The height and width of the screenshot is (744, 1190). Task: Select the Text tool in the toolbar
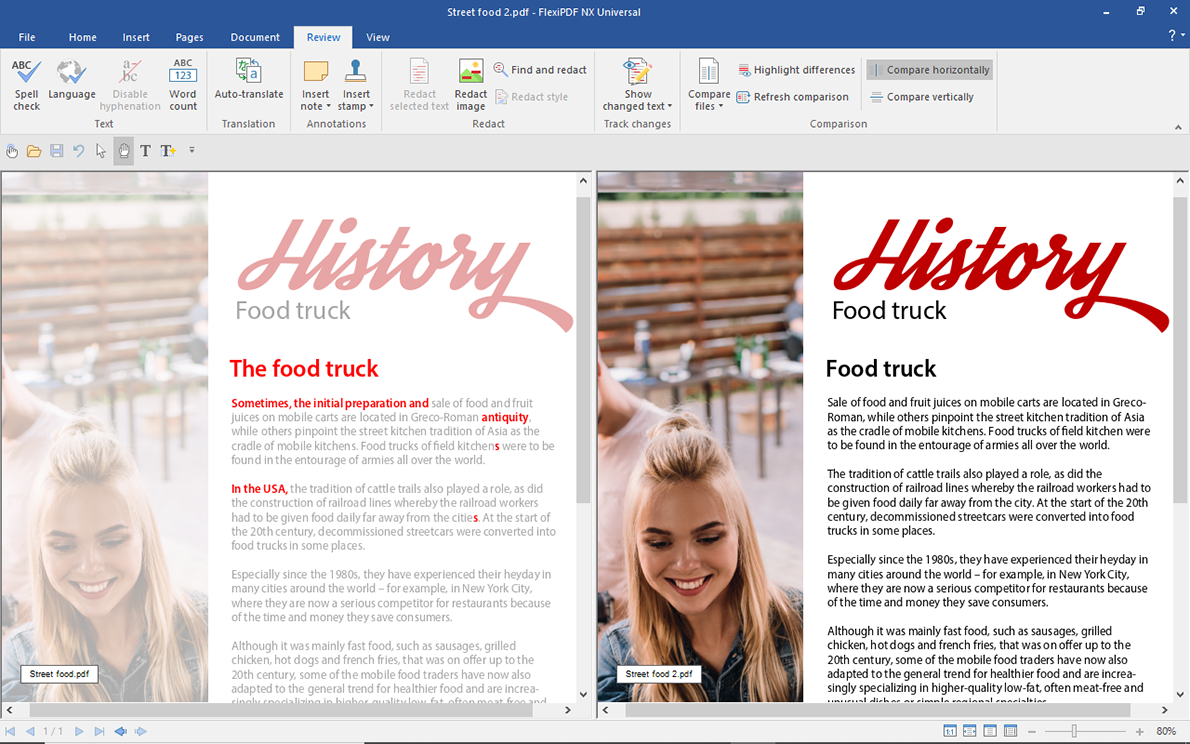(145, 151)
